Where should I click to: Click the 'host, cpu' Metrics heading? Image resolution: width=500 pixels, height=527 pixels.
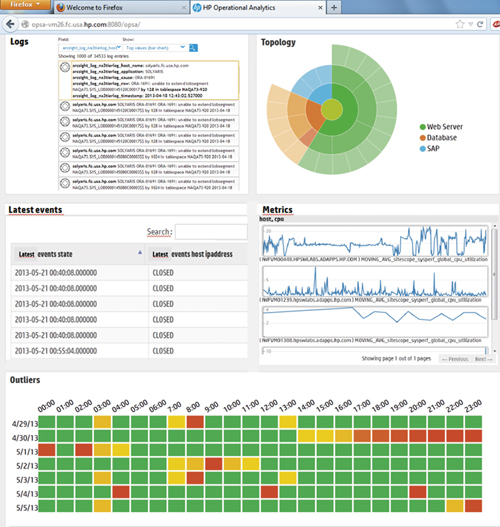[x=272, y=219]
